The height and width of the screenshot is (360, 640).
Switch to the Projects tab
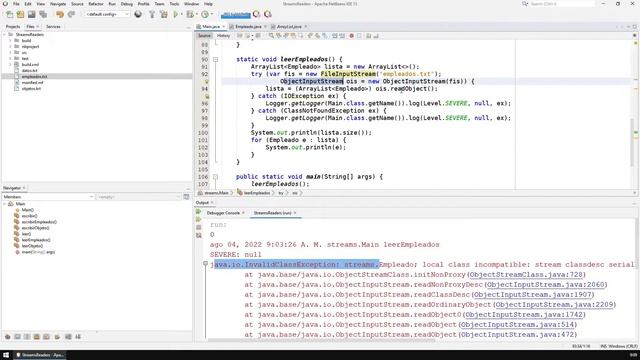(x=13, y=27)
